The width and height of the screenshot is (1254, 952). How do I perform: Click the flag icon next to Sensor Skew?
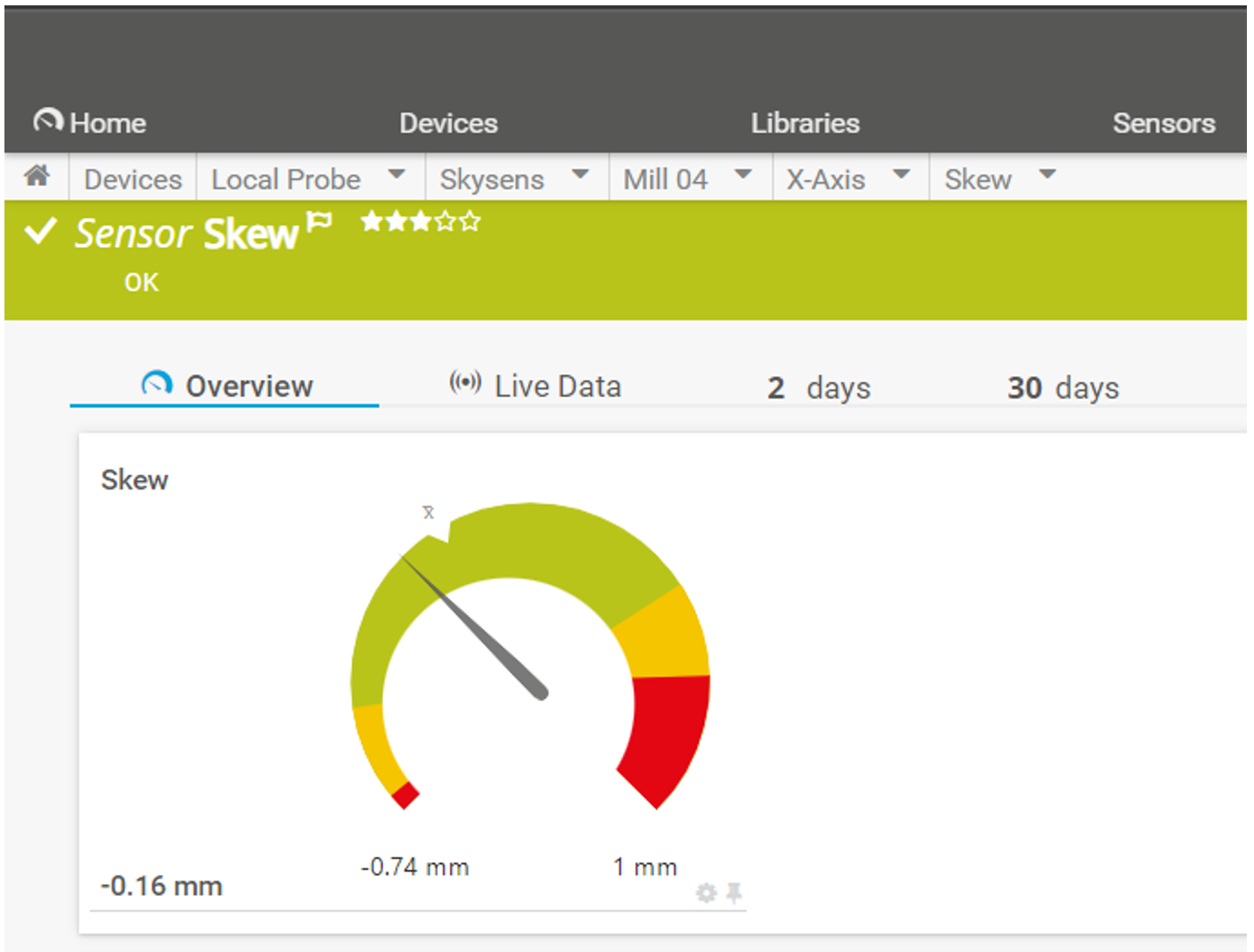click(319, 222)
